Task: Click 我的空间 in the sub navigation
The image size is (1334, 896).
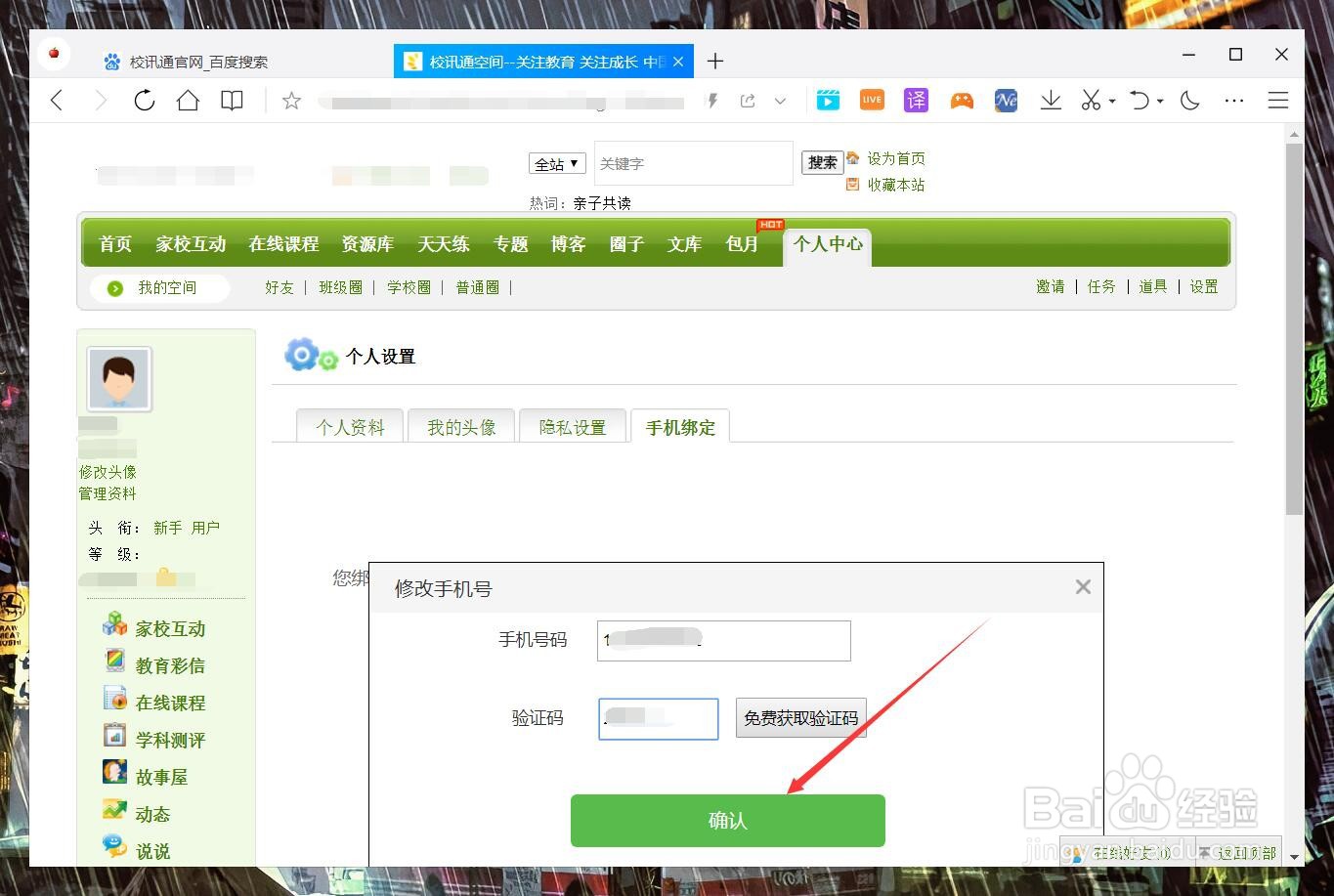Action: click(x=166, y=287)
